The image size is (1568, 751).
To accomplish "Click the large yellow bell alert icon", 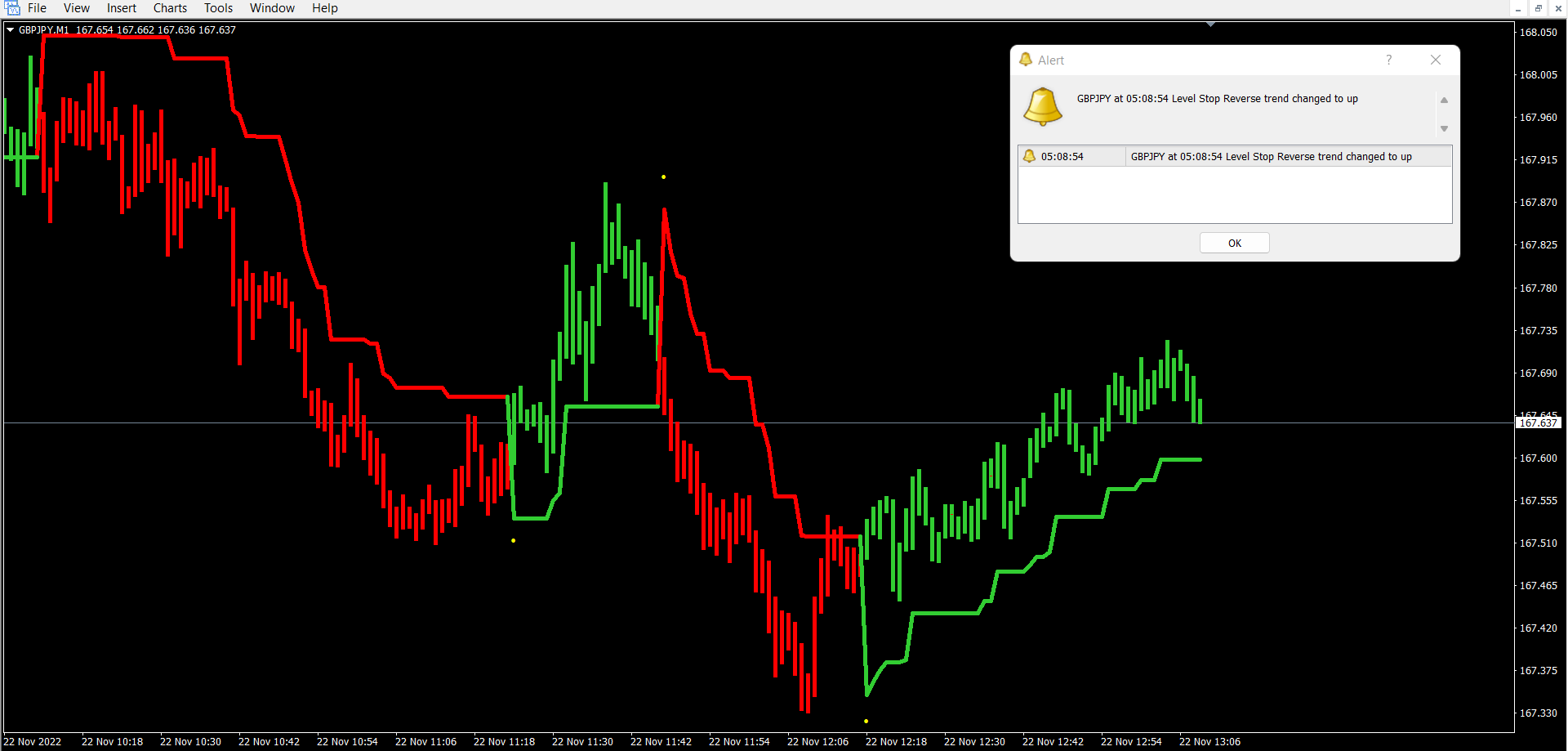I will point(1043,107).
